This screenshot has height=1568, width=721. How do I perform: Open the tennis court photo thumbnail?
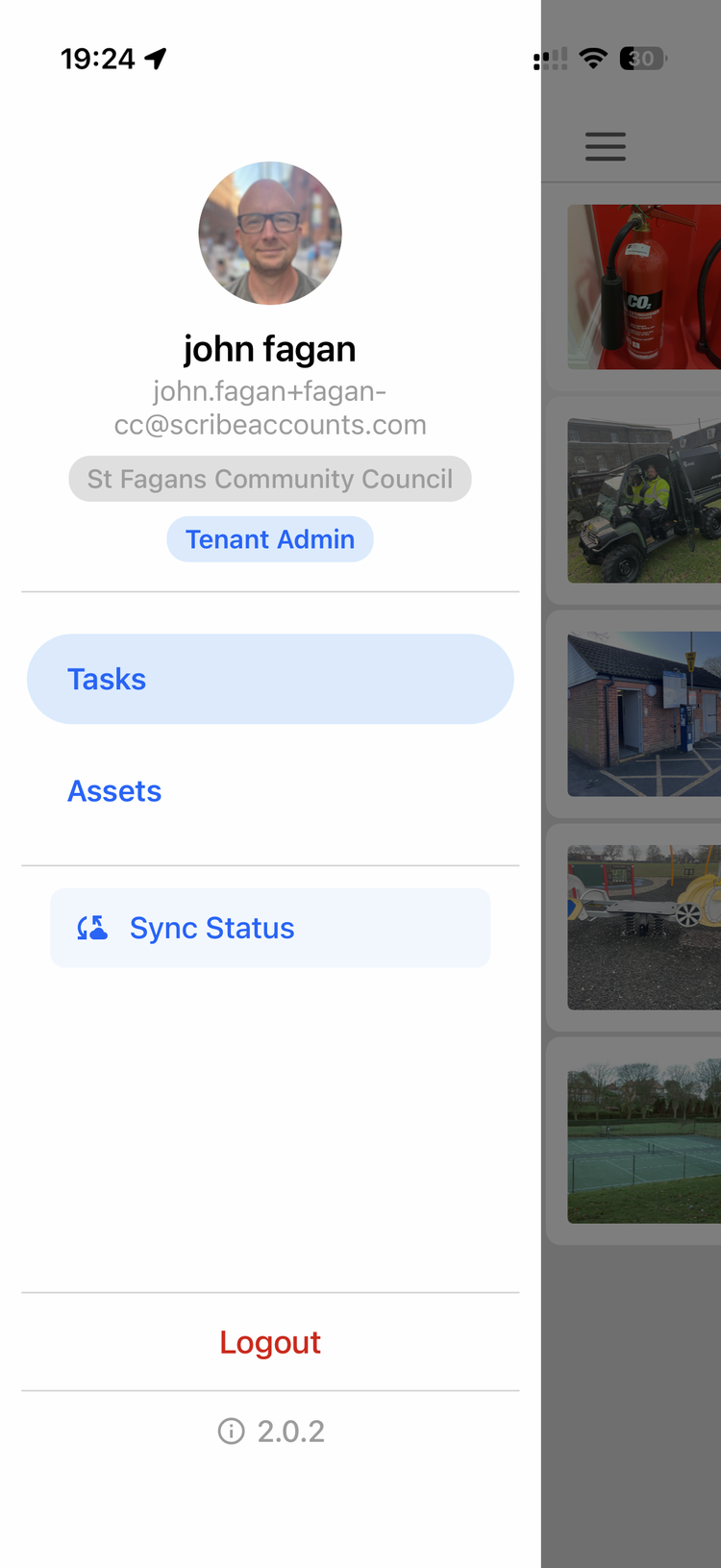[x=644, y=1140]
